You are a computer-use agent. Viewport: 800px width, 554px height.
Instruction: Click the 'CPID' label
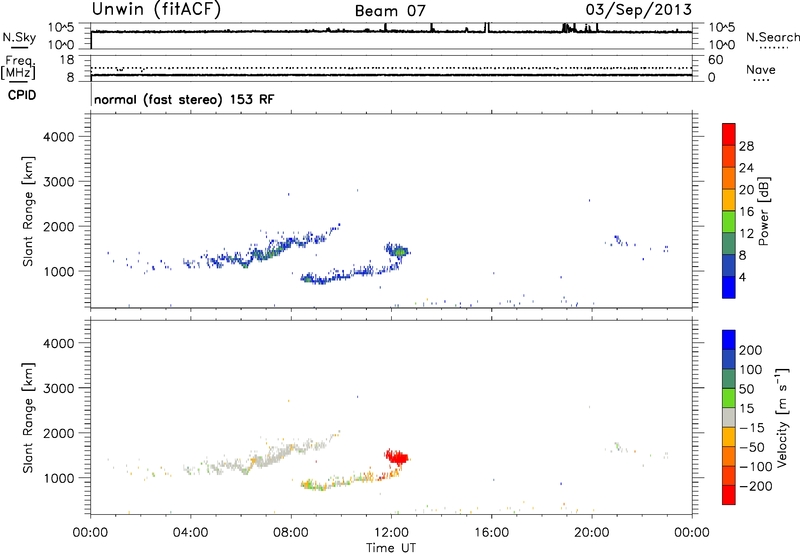(22, 95)
